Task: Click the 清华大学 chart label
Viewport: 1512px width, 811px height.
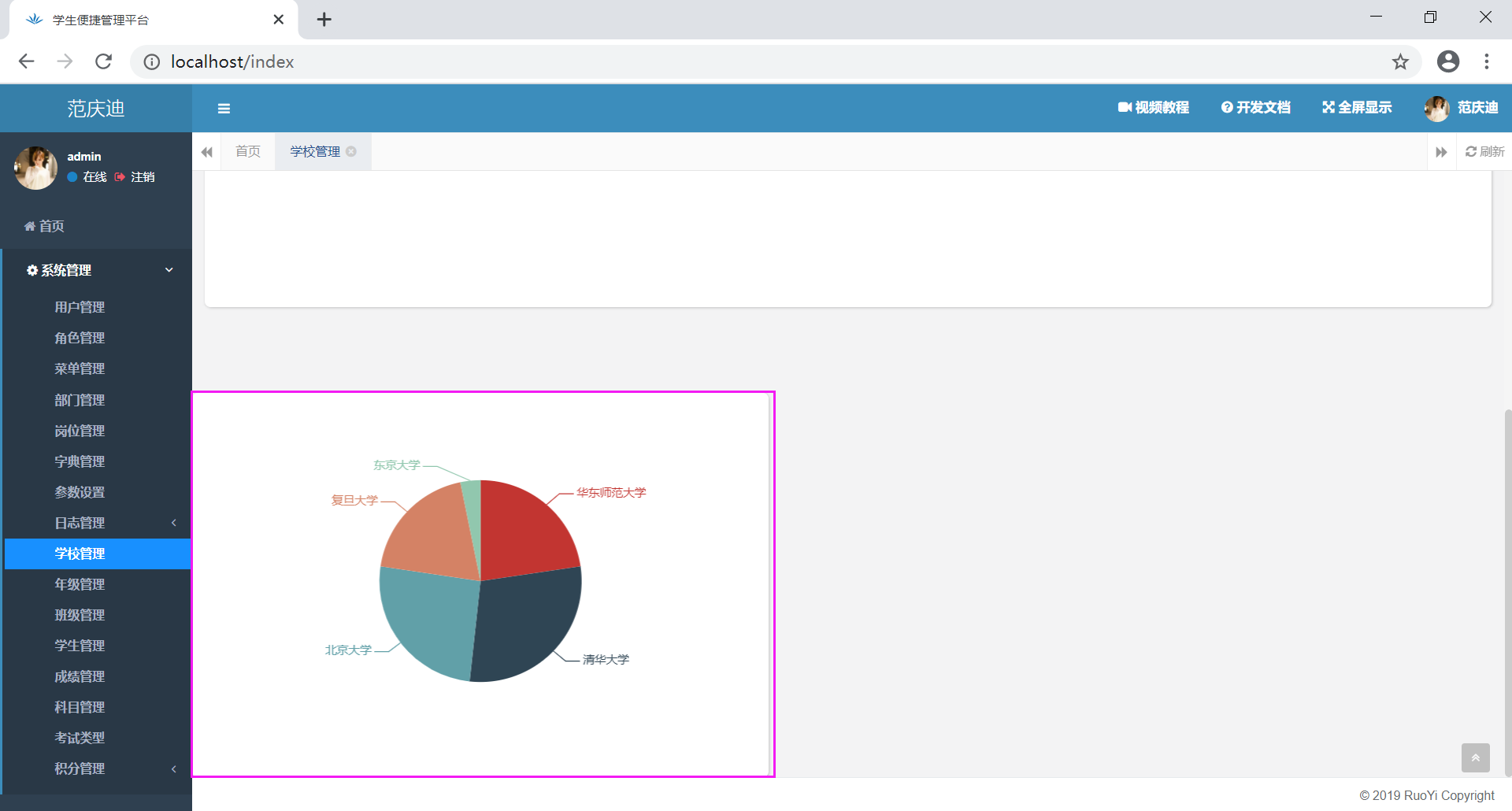Action: coord(606,659)
